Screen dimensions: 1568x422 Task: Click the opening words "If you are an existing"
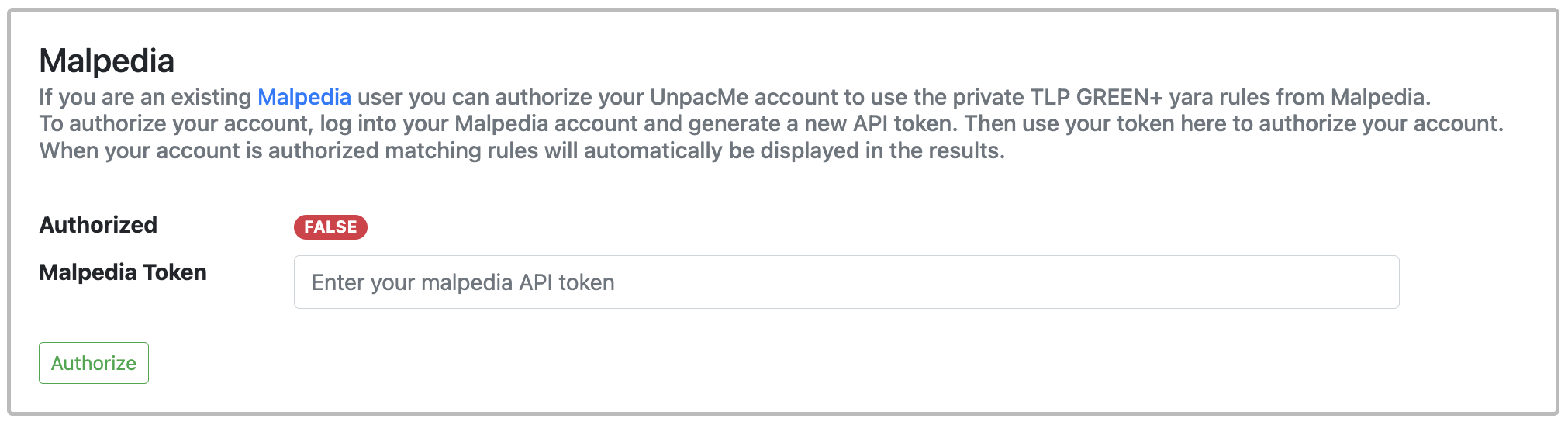[145, 97]
